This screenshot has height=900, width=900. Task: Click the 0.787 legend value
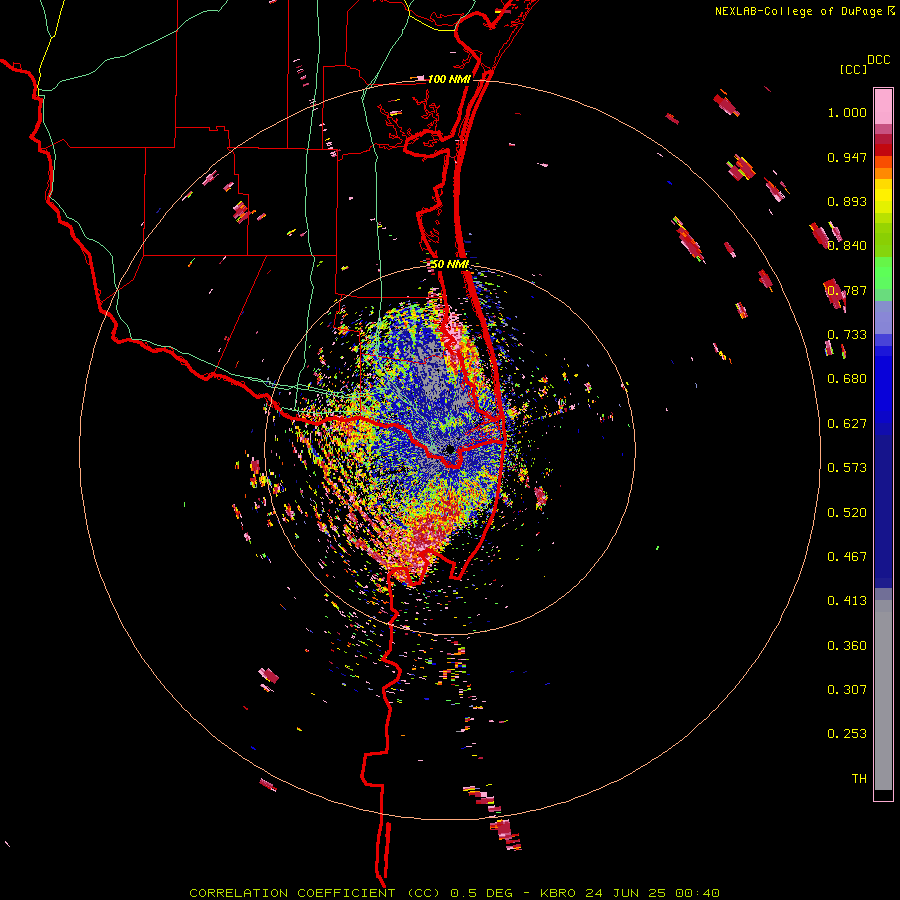(x=847, y=290)
